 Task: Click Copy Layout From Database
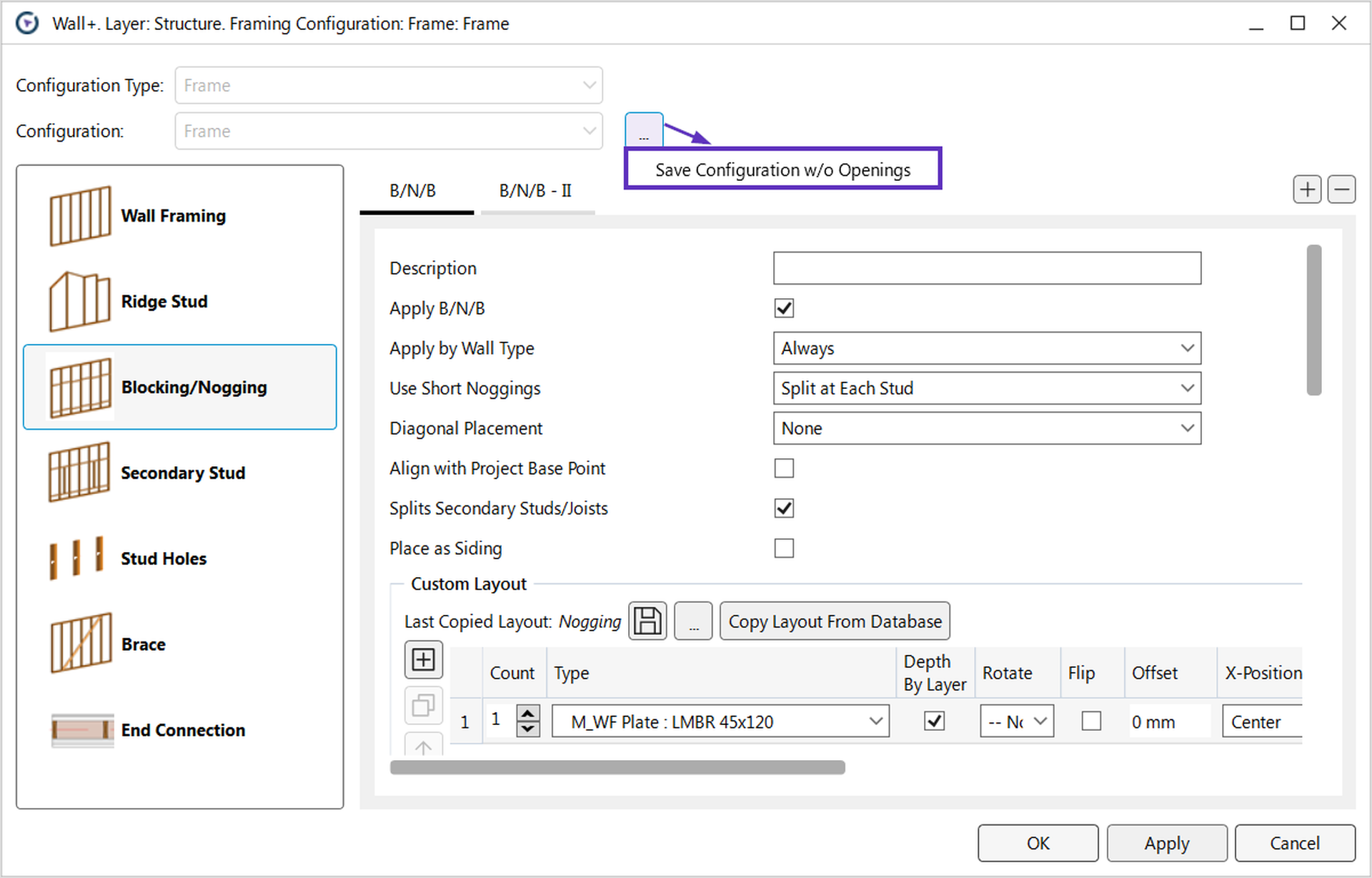click(x=834, y=621)
